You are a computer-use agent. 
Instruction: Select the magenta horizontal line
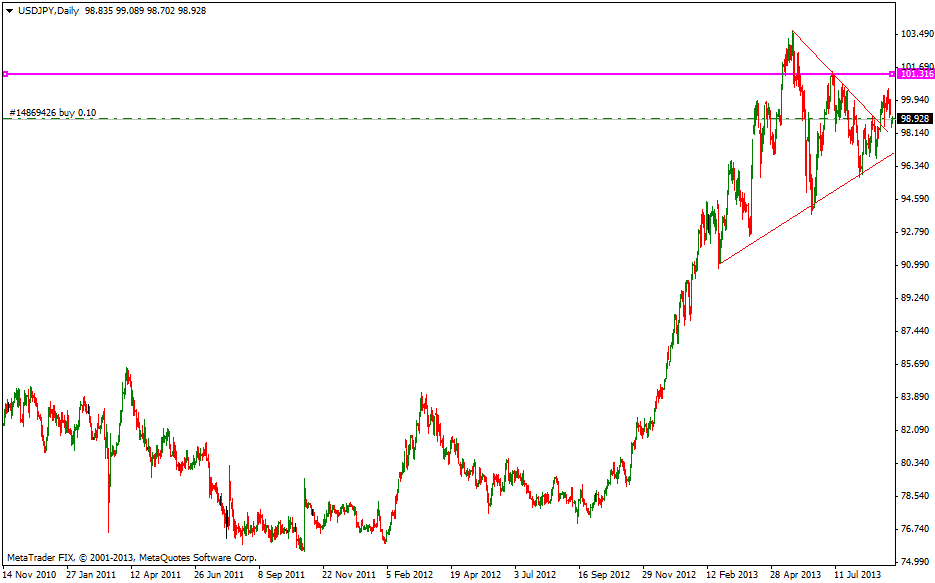pyautogui.click(x=400, y=74)
